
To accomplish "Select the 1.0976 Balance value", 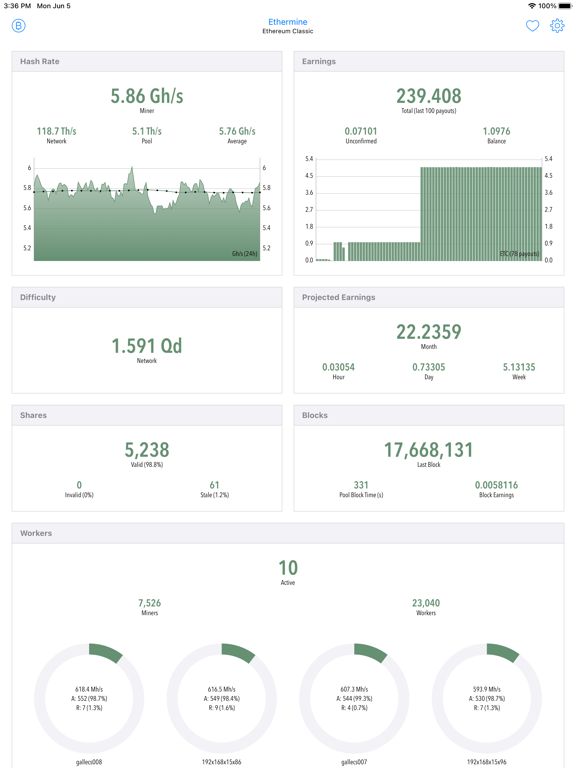I will click(x=496, y=131).
